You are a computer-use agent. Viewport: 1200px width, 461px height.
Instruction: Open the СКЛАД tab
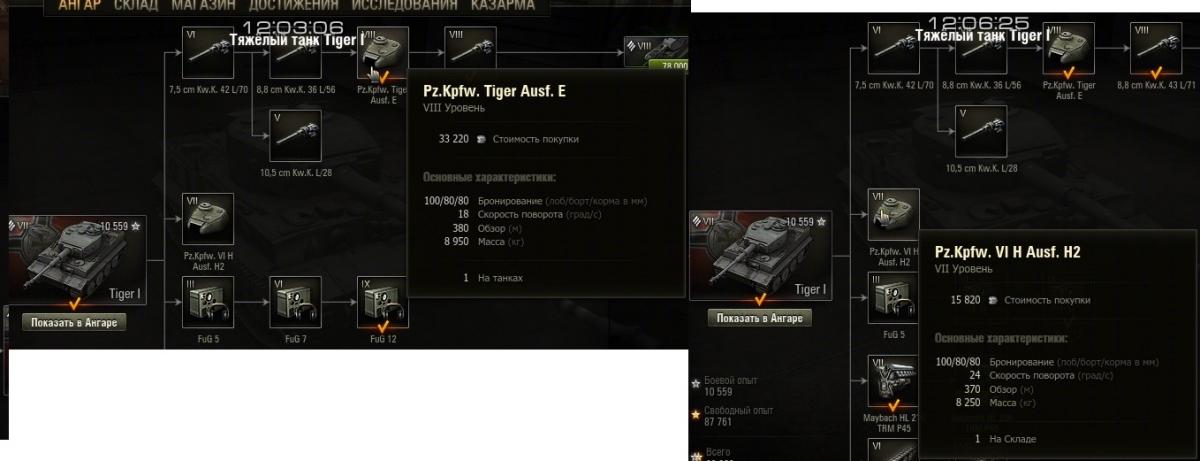pyautogui.click(x=136, y=6)
